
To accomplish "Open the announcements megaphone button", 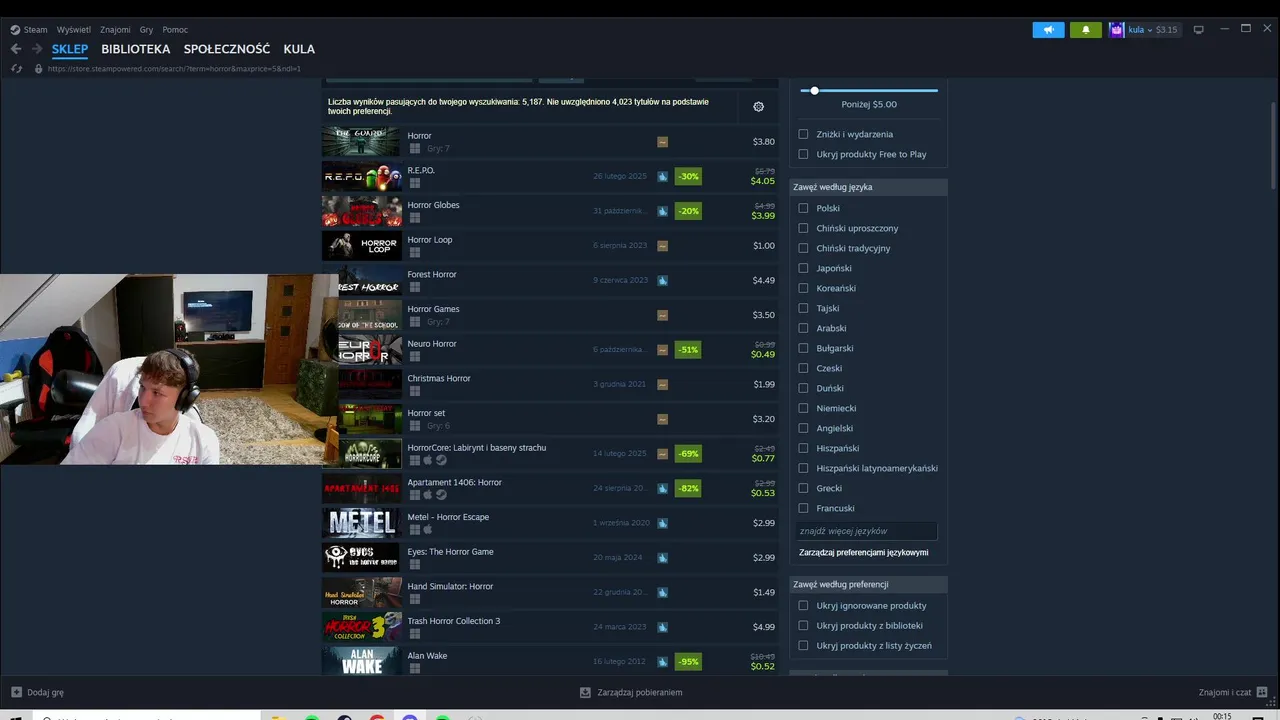I will pos(1048,30).
